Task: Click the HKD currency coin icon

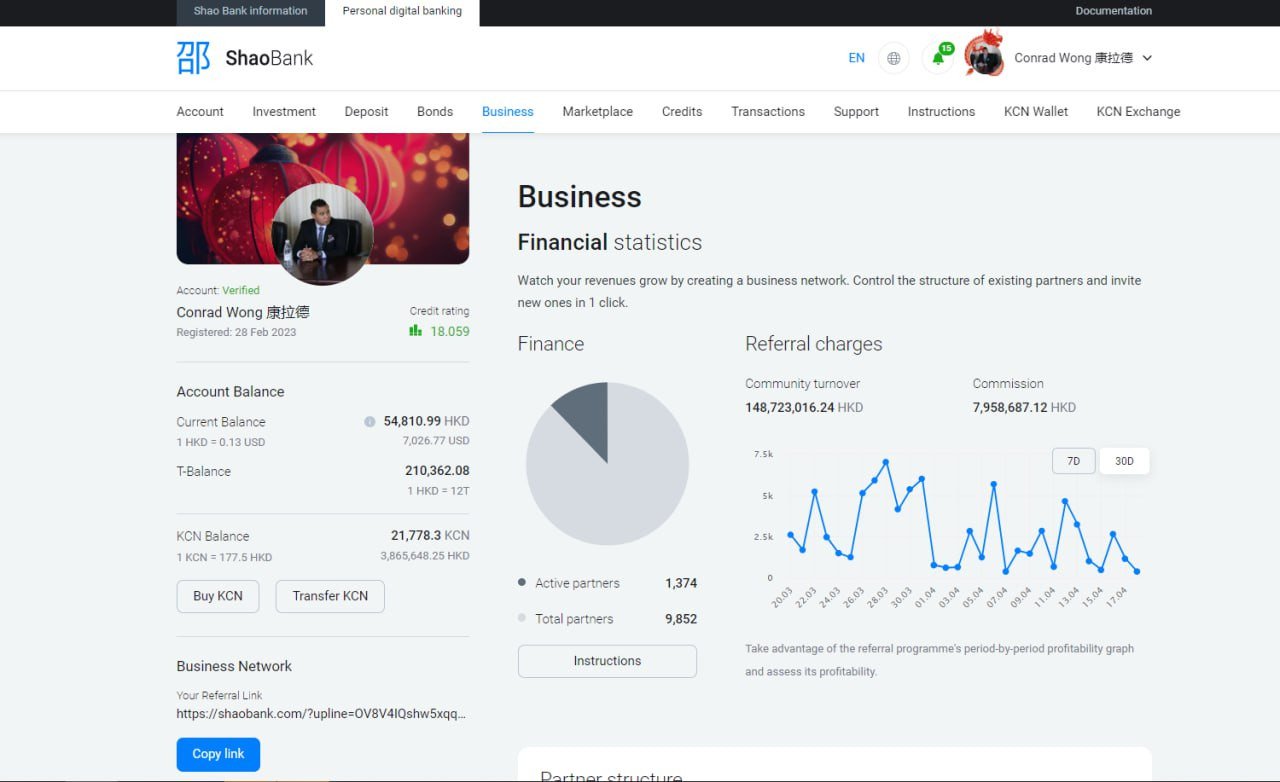Action: tap(370, 422)
